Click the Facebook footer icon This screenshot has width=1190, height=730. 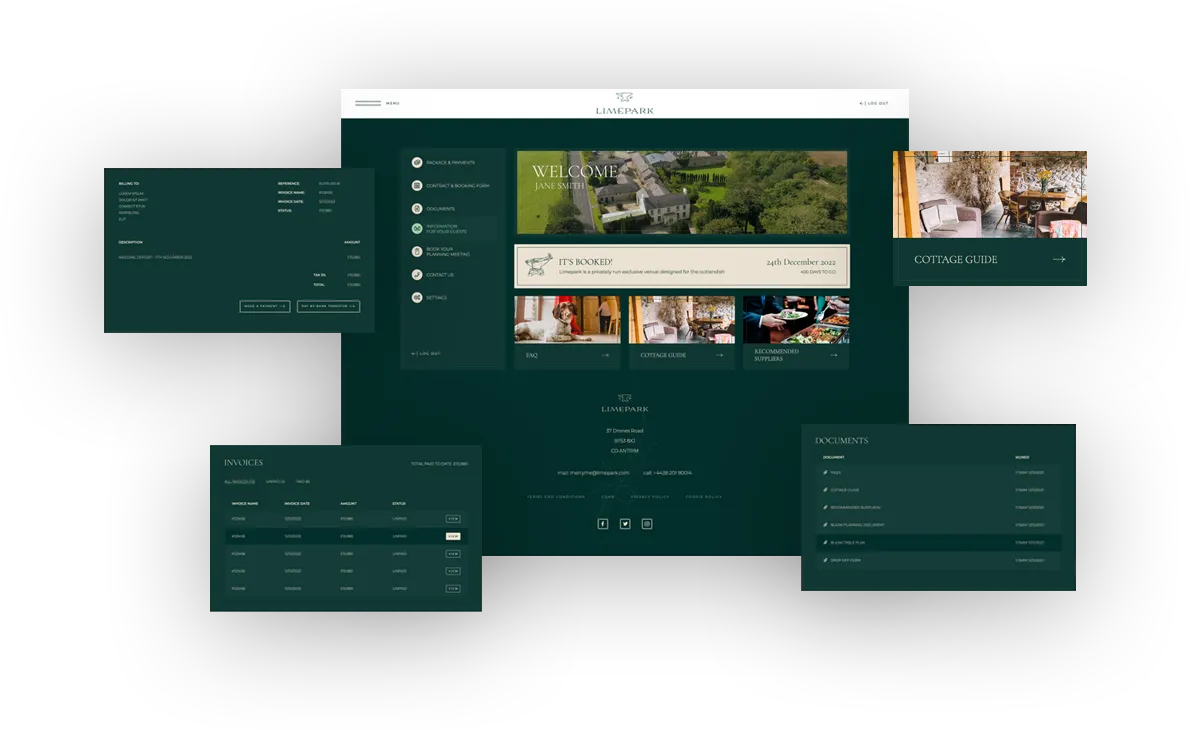pos(603,523)
